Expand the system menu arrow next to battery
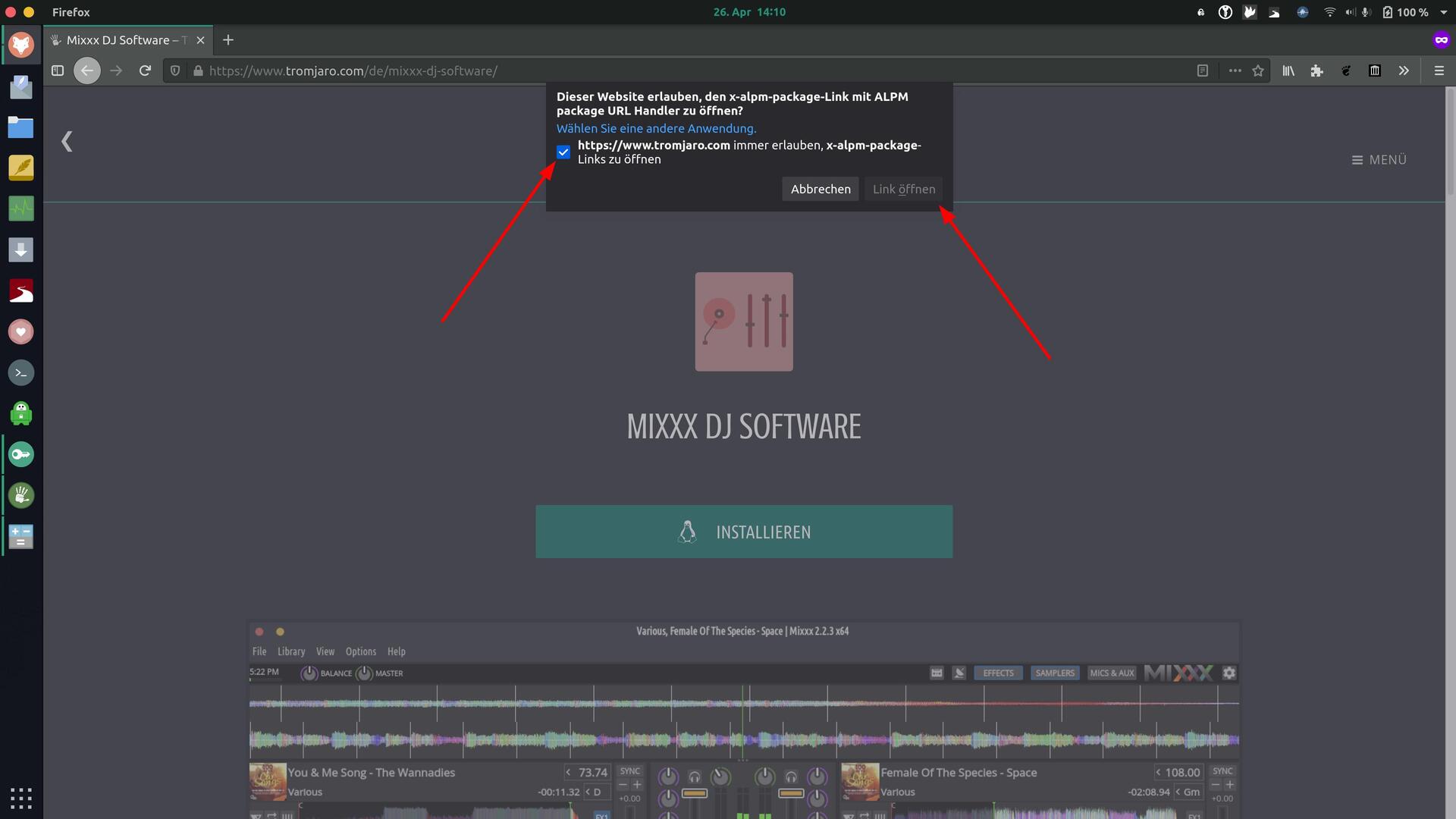The width and height of the screenshot is (1456, 819). click(1444, 12)
